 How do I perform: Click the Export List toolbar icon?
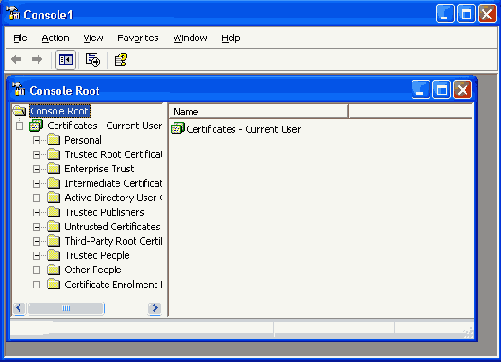93,60
